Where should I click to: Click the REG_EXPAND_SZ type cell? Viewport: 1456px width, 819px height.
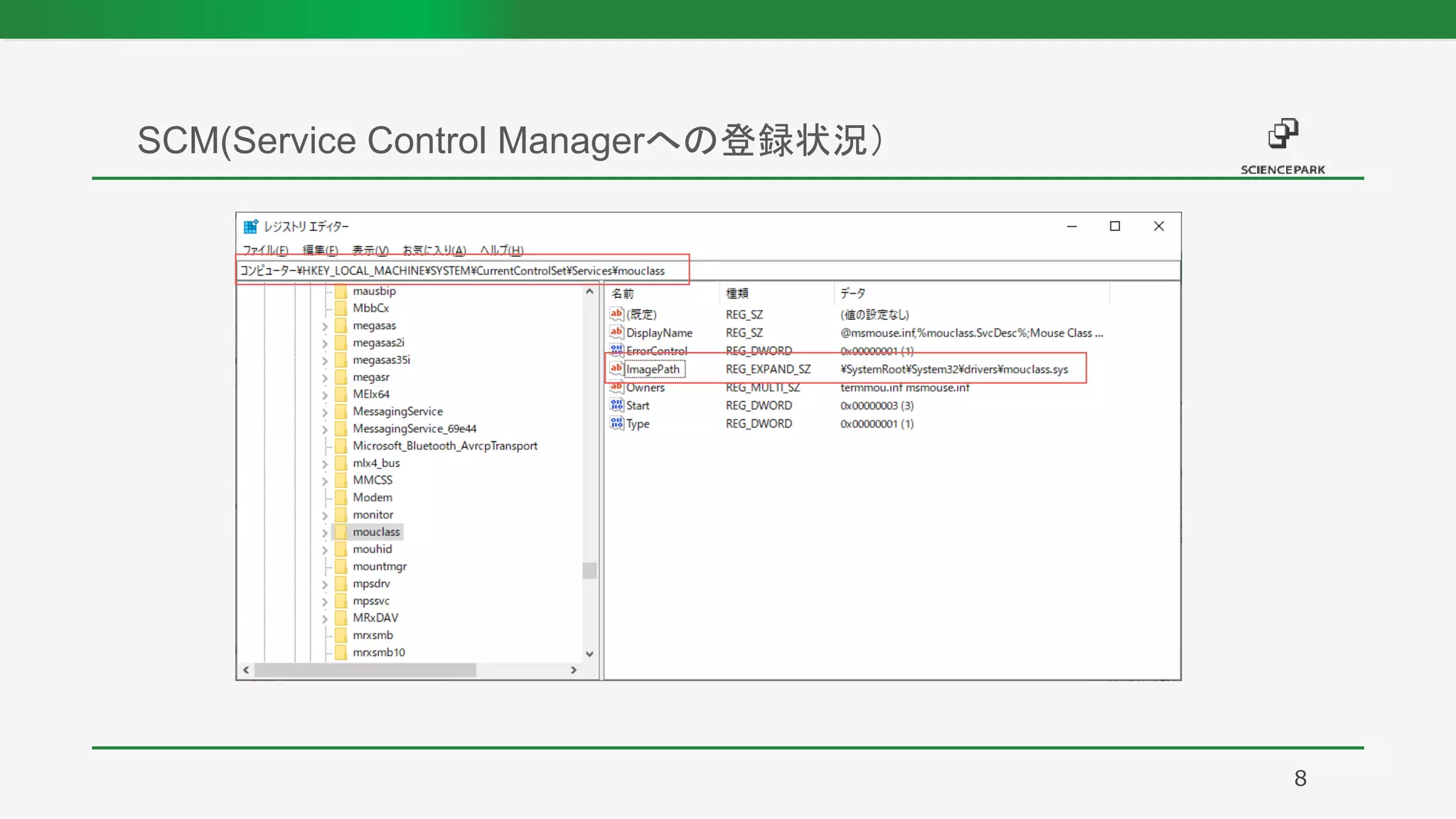click(768, 369)
